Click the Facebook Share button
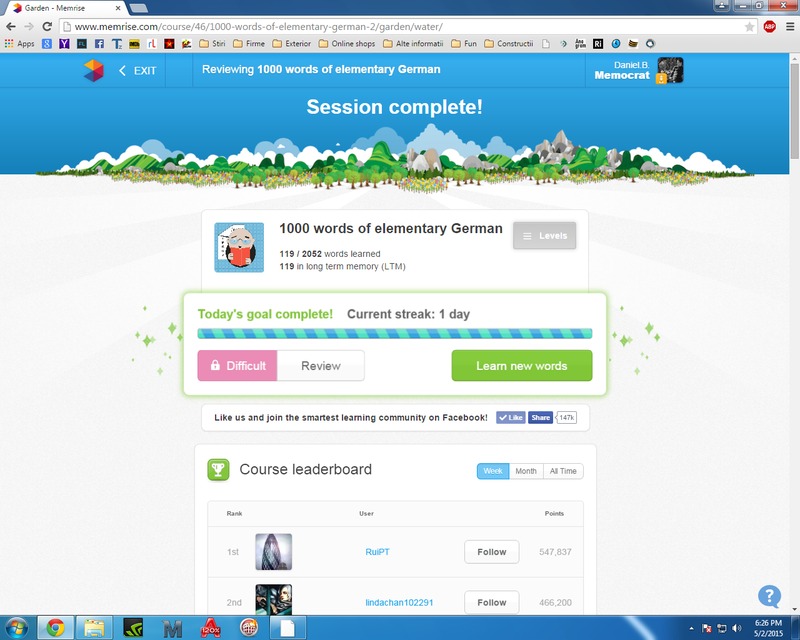 (540, 417)
